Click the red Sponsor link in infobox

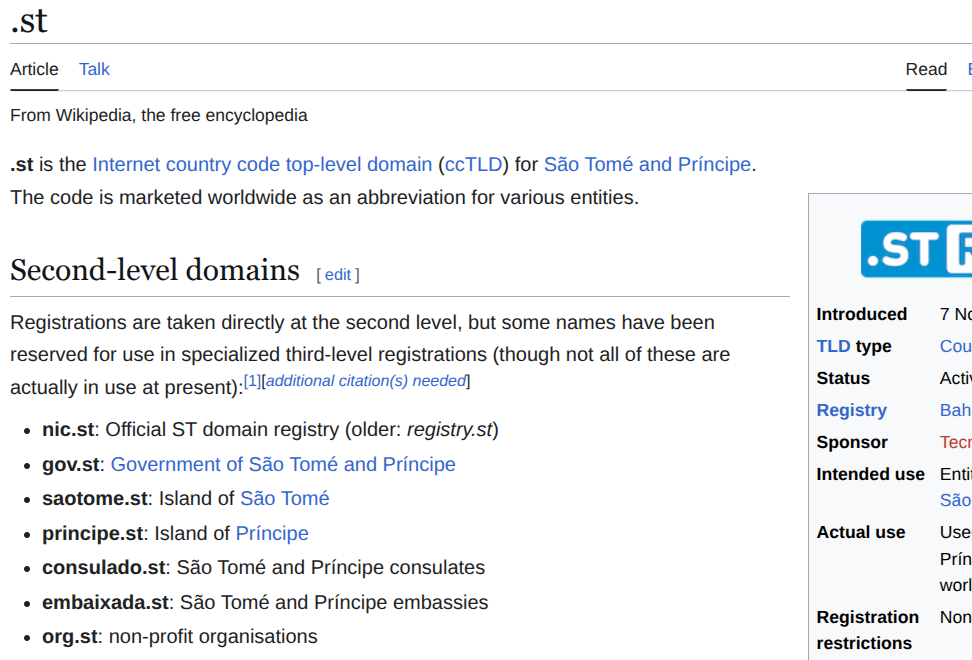(955, 442)
